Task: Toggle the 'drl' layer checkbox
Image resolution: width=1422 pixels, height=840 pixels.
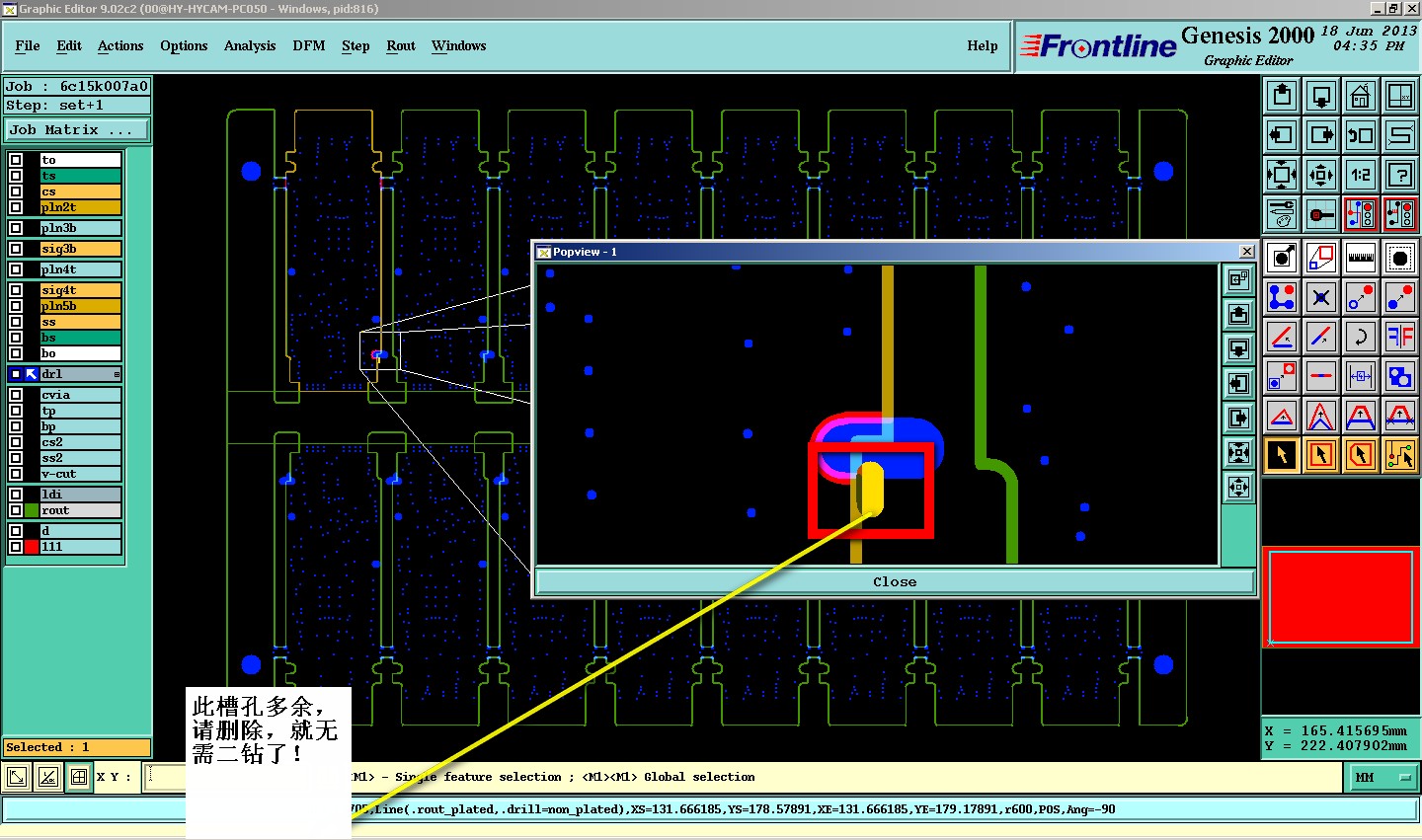Action: (x=16, y=374)
